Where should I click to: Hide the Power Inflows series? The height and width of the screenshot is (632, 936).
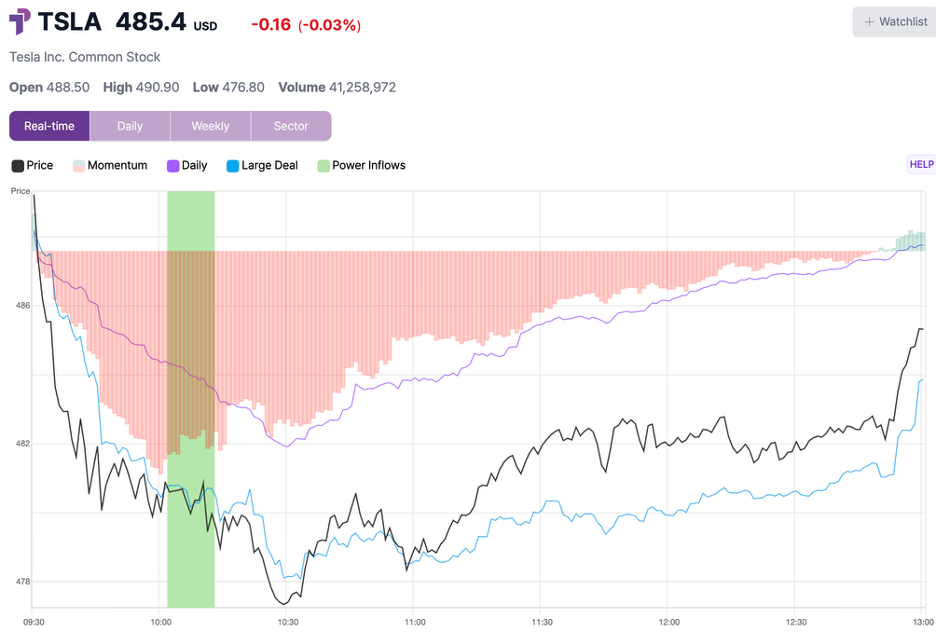tap(361, 165)
